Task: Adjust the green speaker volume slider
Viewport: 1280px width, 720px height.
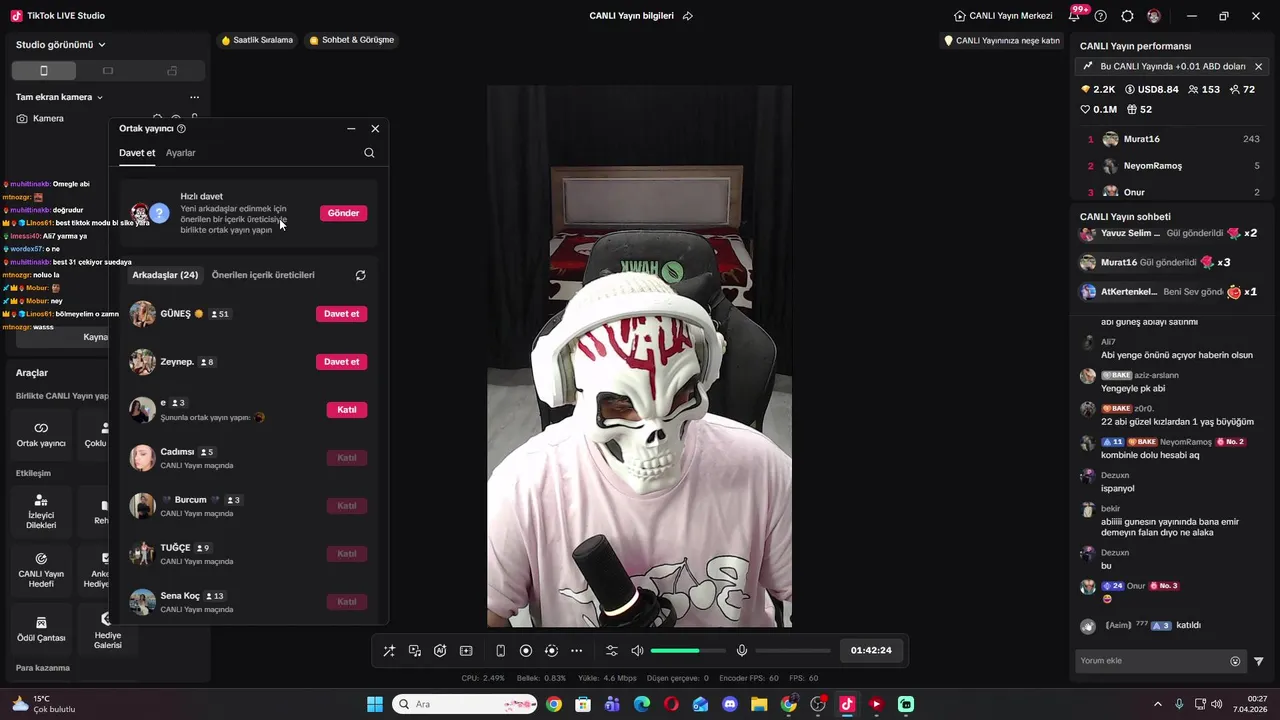Action: 687,651
